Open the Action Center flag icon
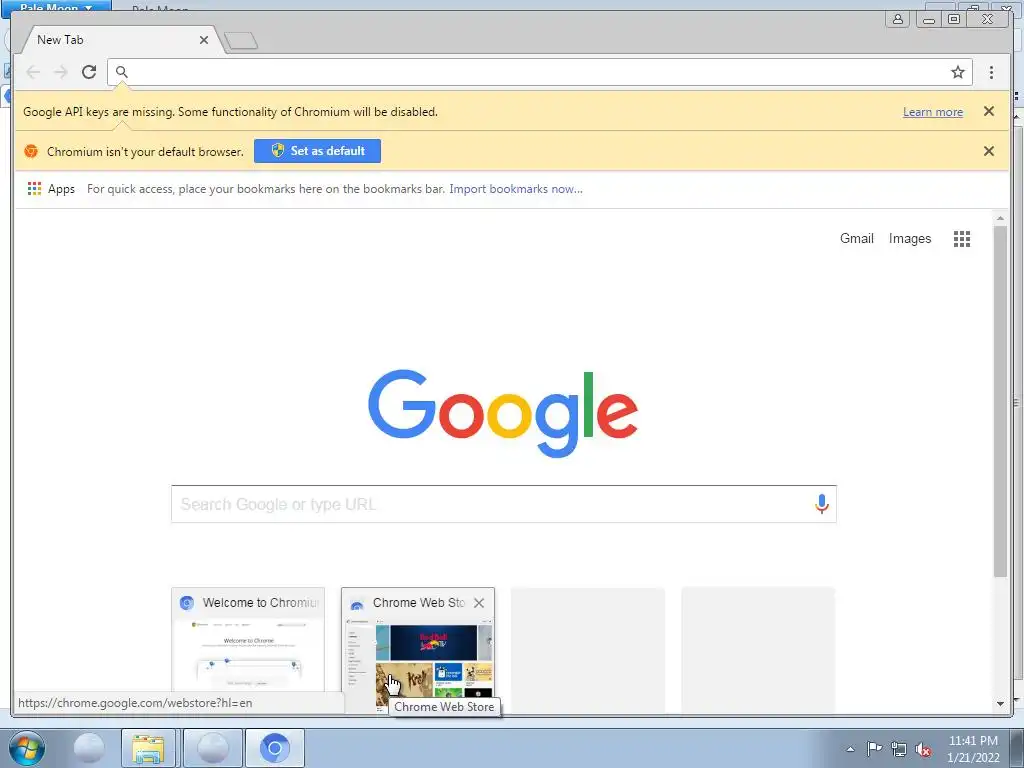 pyautogui.click(x=874, y=749)
